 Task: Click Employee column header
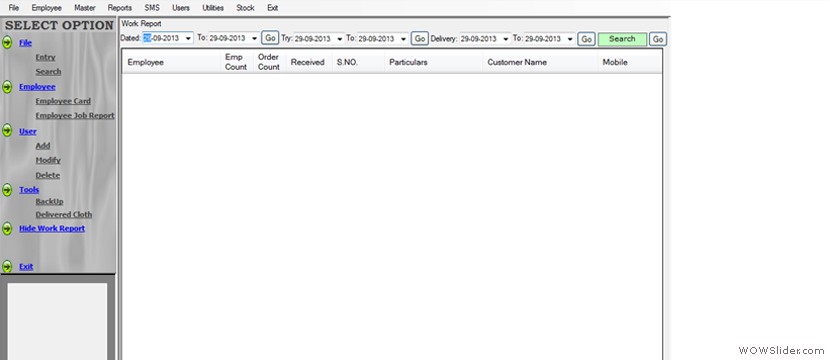(x=172, y=62)
